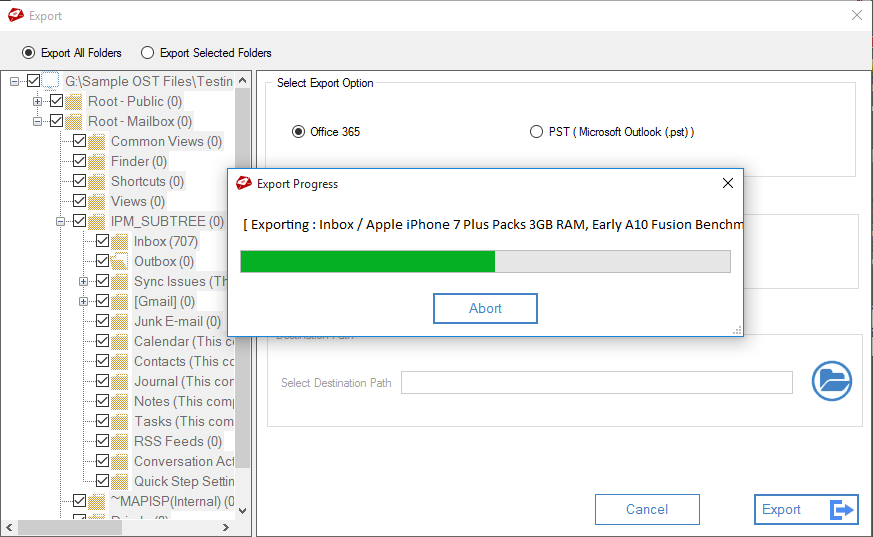Click the Calendar folder icon
This screenshot has width=873, height=537.
click(x=119, y=342)
